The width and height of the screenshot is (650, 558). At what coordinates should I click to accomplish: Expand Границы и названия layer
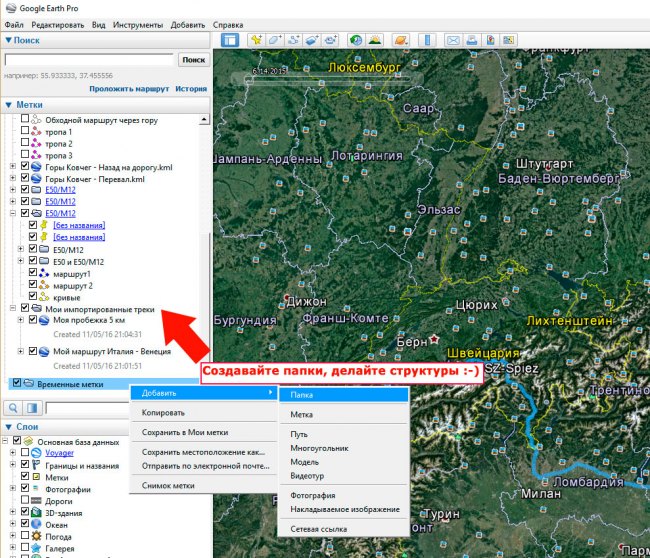coord(13,465)
